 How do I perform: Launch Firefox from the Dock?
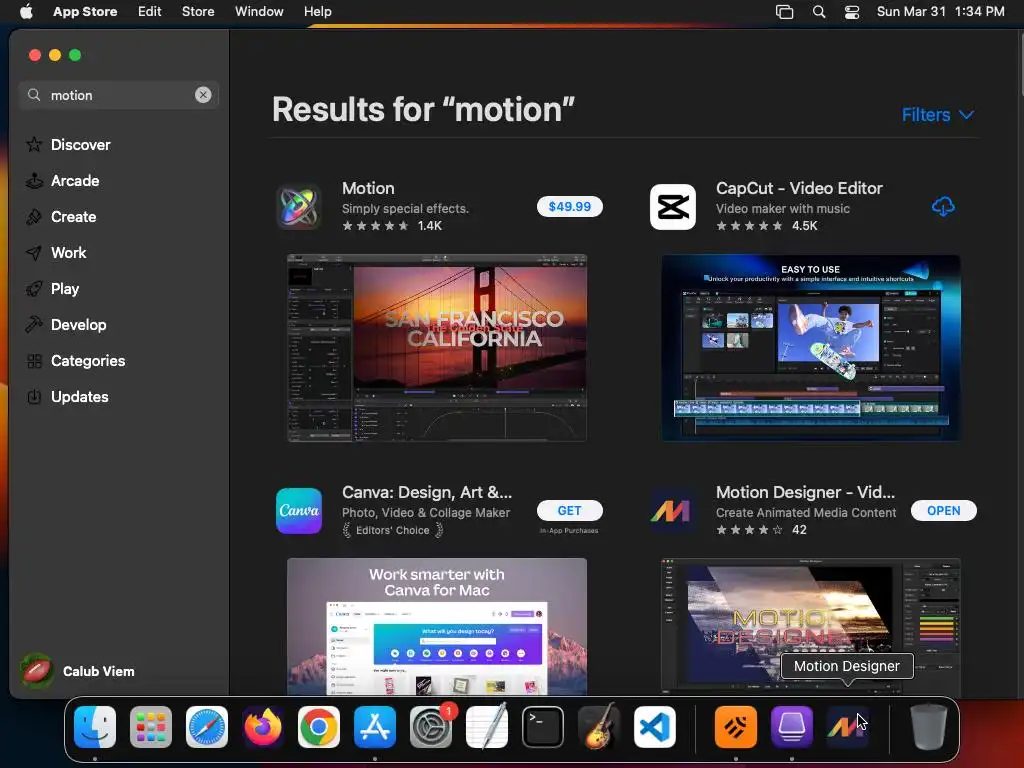click(x=263, y=727)
